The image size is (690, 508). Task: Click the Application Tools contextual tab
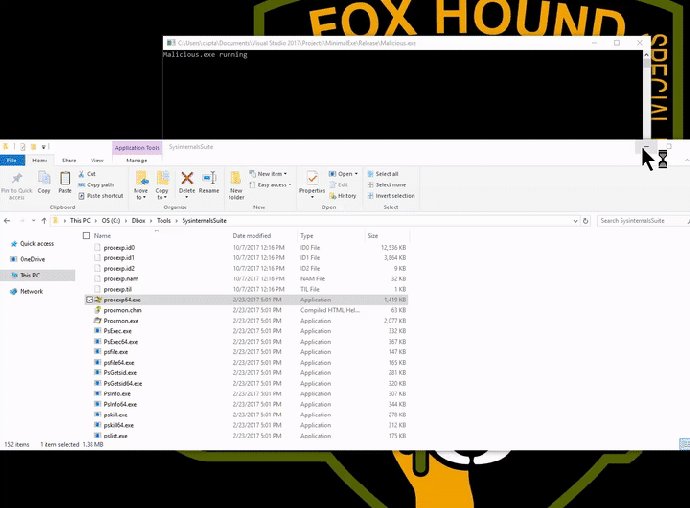pyautogui.click(x=137, y=147)
